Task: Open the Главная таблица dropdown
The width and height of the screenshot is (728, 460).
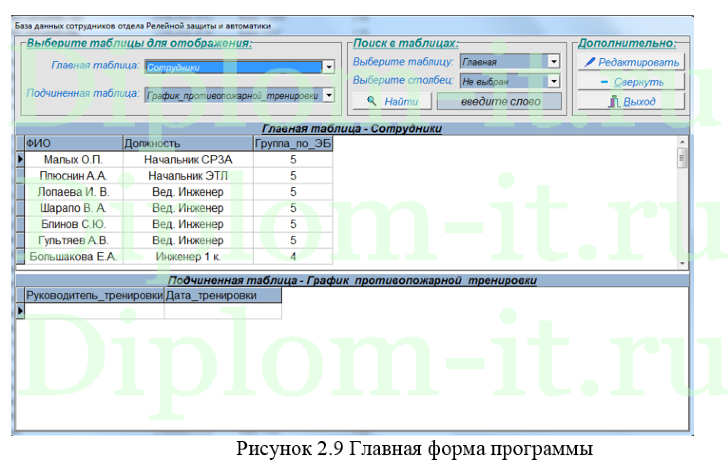Action: [328, 68]
